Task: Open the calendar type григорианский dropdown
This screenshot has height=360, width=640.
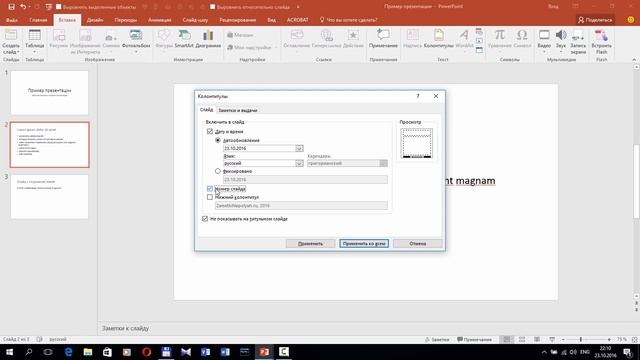Action: point(383,163)
